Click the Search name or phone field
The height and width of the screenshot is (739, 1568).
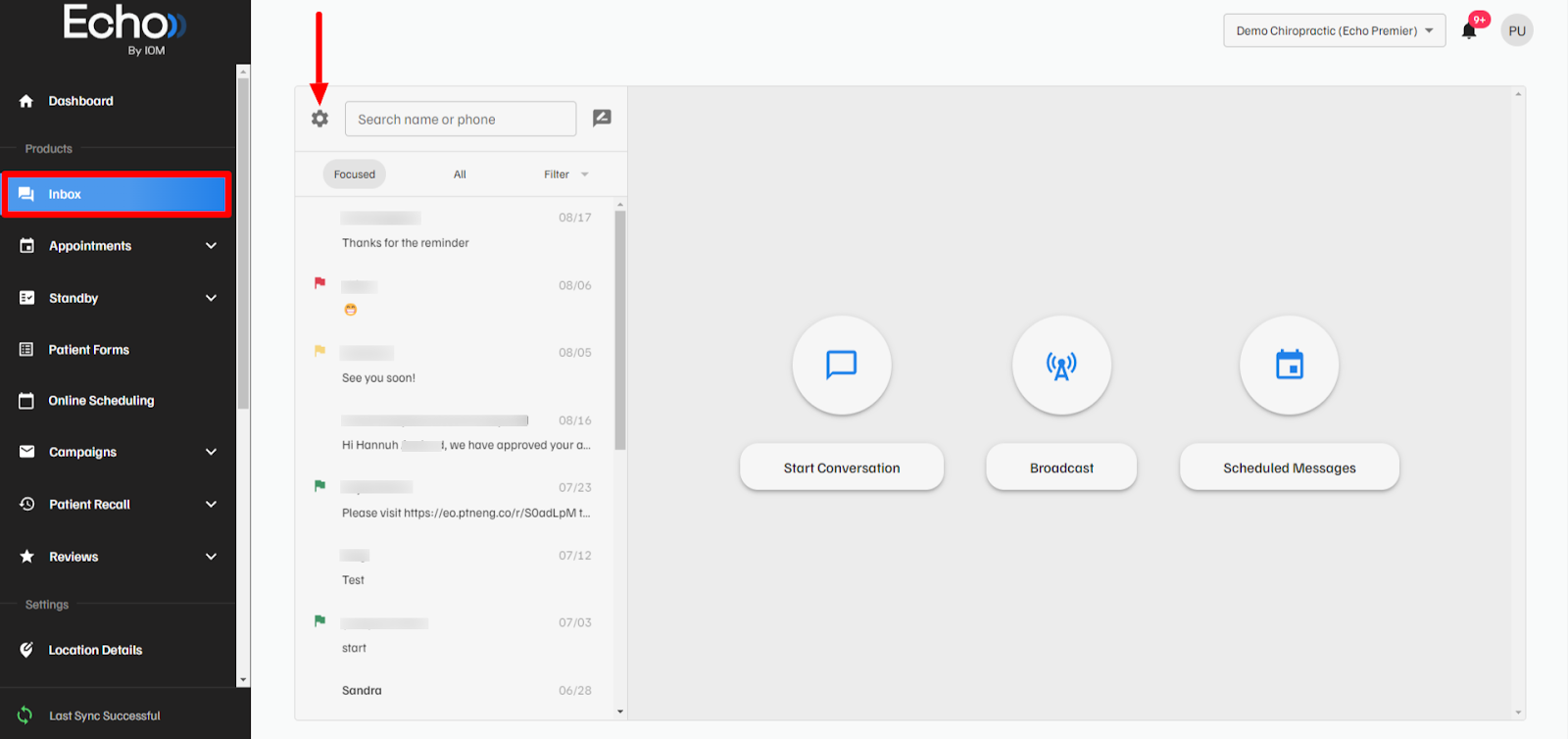tap(461, 119)
